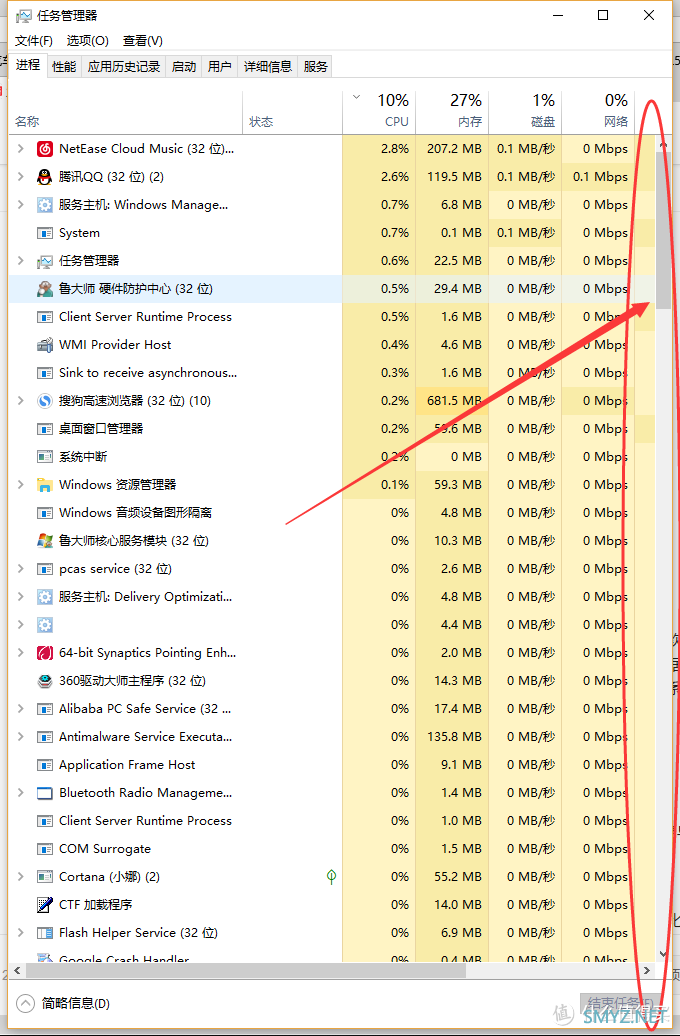This screenshot has width=680, height=1036.
Task: Sort processes by CPU column header
Action: pos(379,112)
